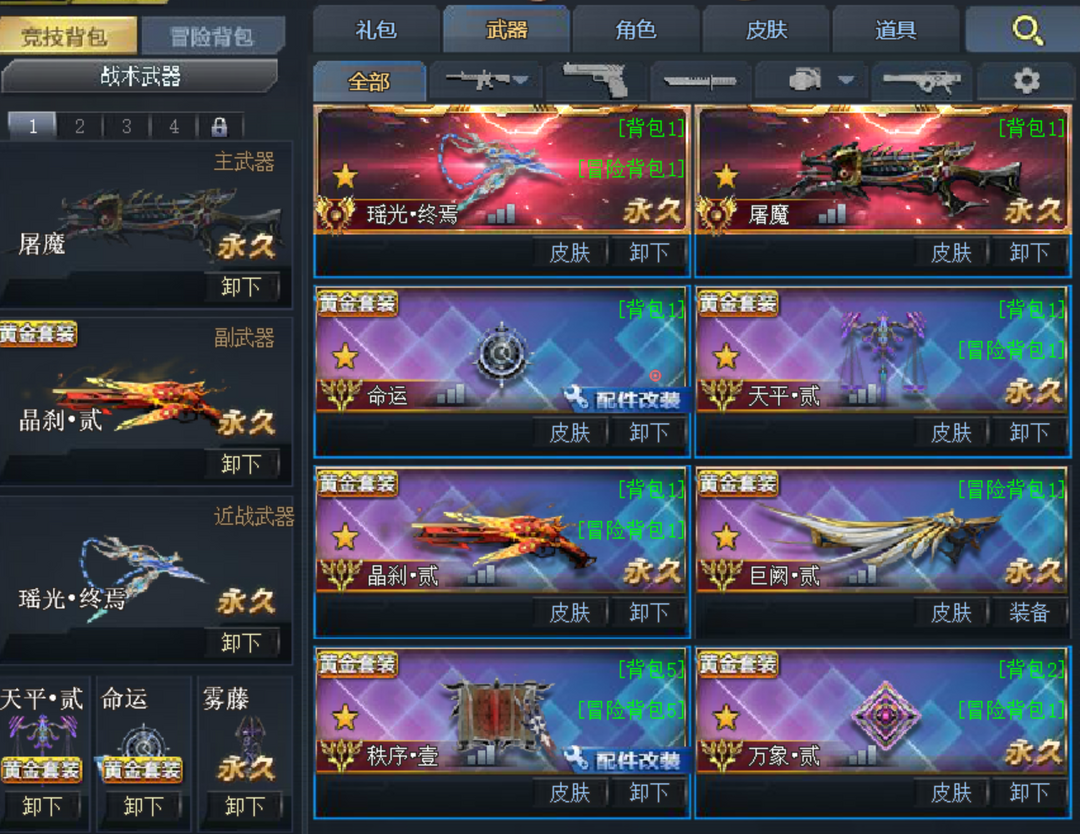This screenshot has height=834, width=1080.
Task: Switch to backpack slot 4
Action: [174, 126]
